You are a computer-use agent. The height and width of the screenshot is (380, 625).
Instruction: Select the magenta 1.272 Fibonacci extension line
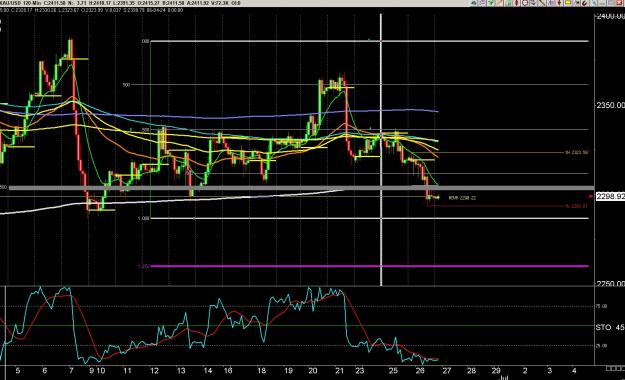point(369,266)
